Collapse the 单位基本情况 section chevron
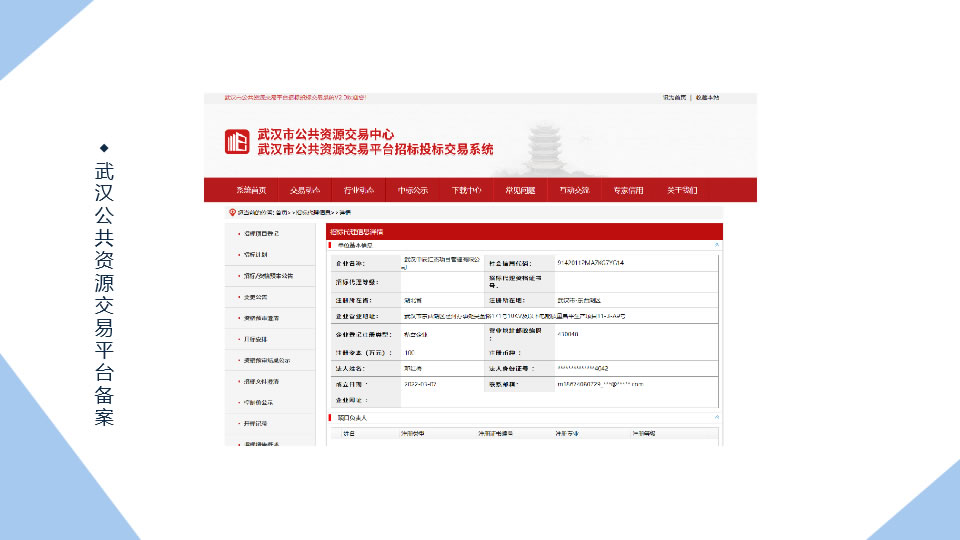 pyautogui.click(x=716, y=244)
